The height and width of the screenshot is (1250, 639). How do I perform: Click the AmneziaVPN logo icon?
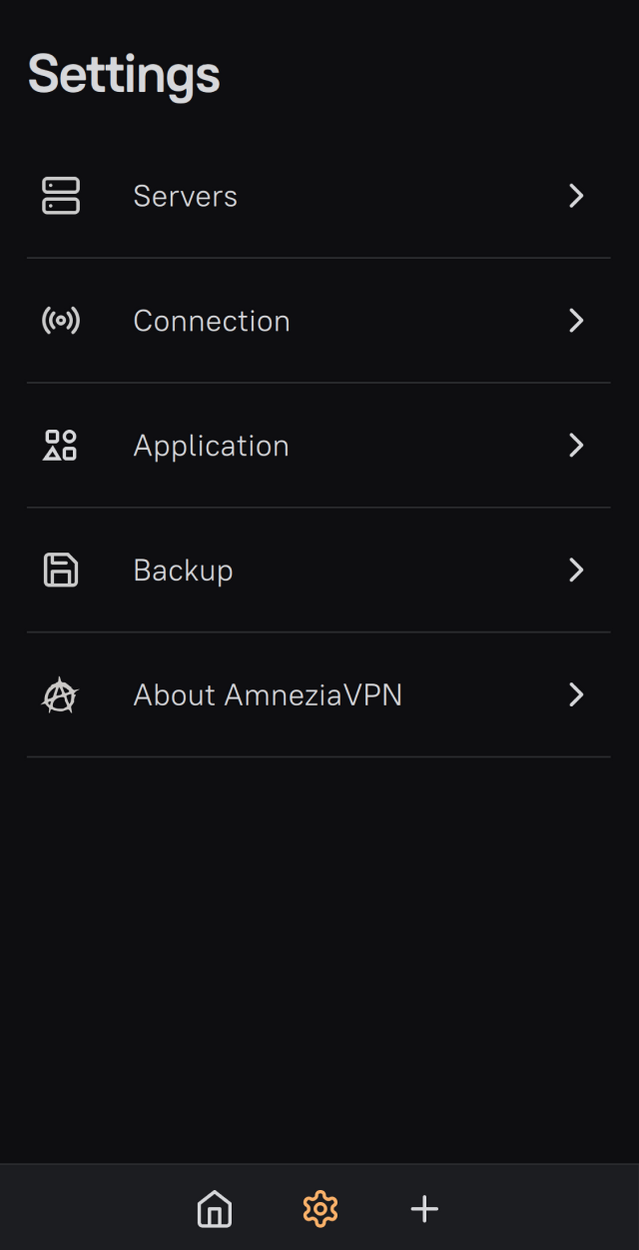pyautogui.click(x=60, y=695)
